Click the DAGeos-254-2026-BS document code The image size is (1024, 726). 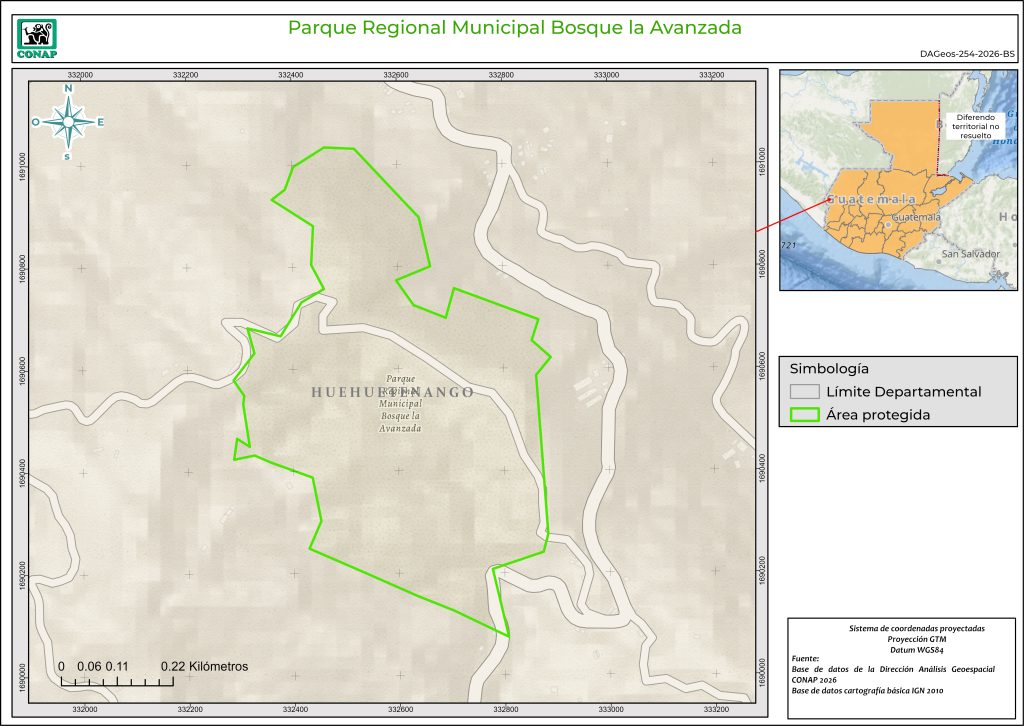click(966, 55)
